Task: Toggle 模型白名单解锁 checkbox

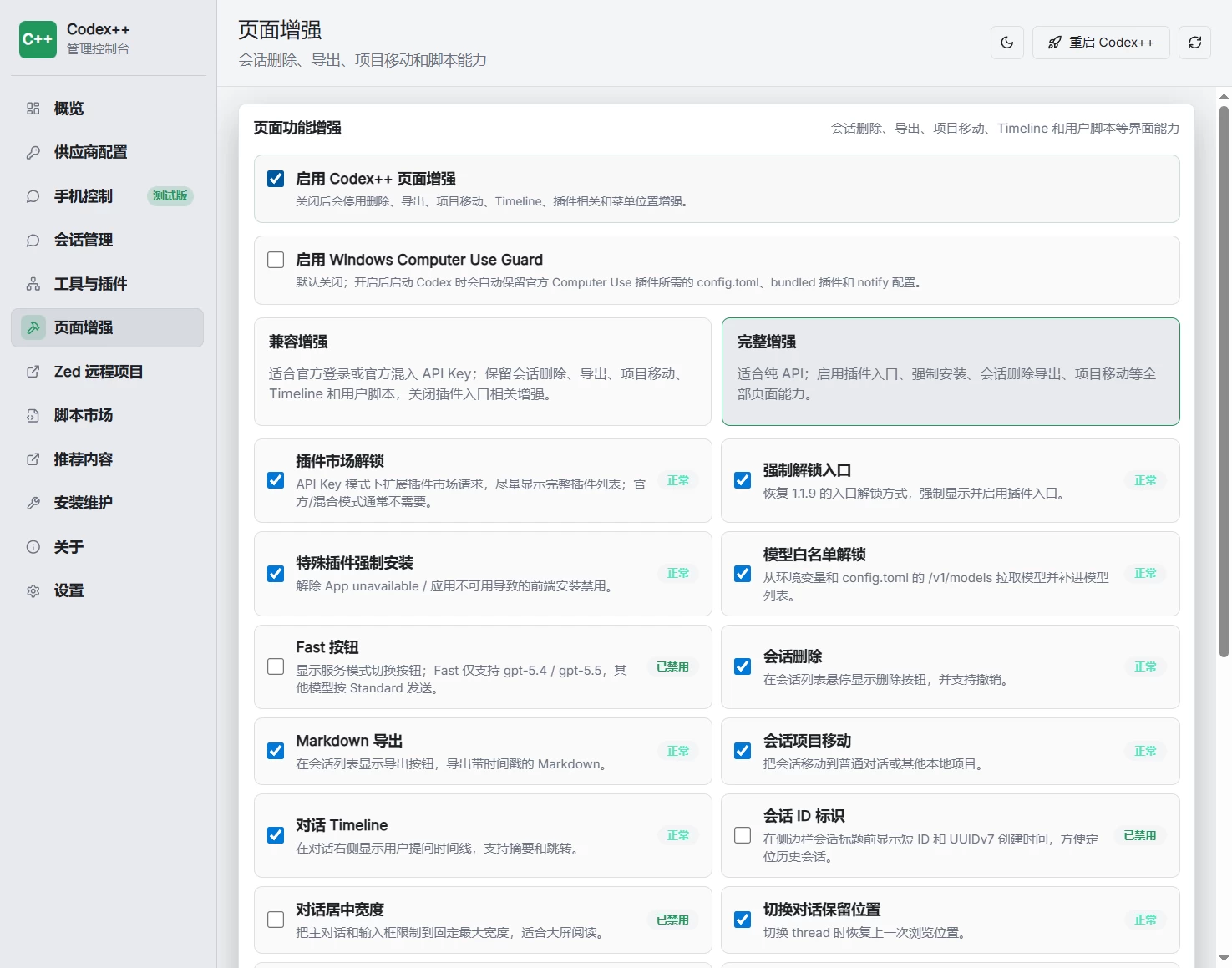Action: pos(743,574)
